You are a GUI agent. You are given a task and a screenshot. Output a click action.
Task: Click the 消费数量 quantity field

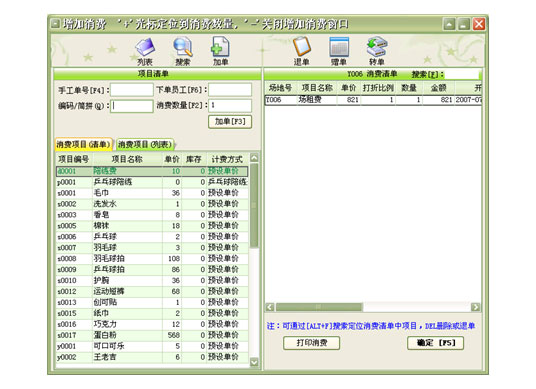click(230, 106)
